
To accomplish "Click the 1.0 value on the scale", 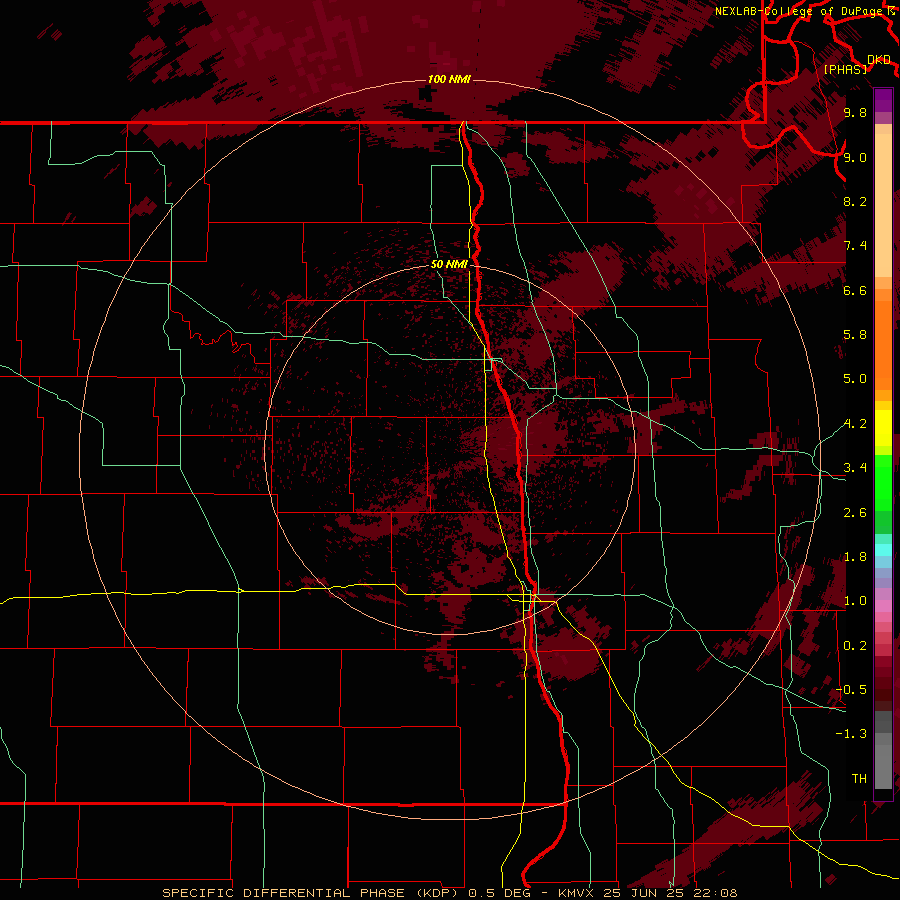I will point(855,601).
